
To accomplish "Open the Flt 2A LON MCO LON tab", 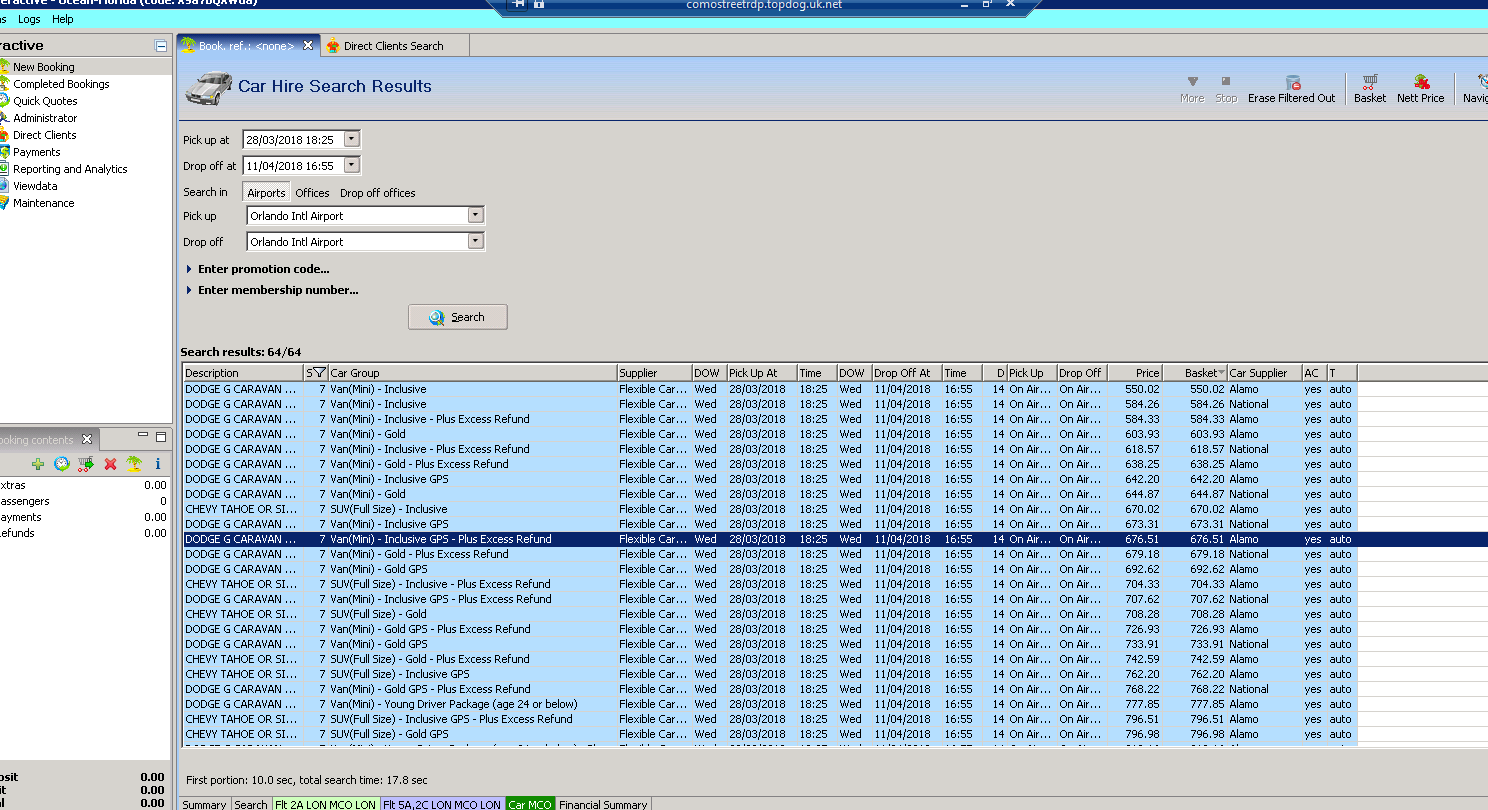I will pos(325,804).
